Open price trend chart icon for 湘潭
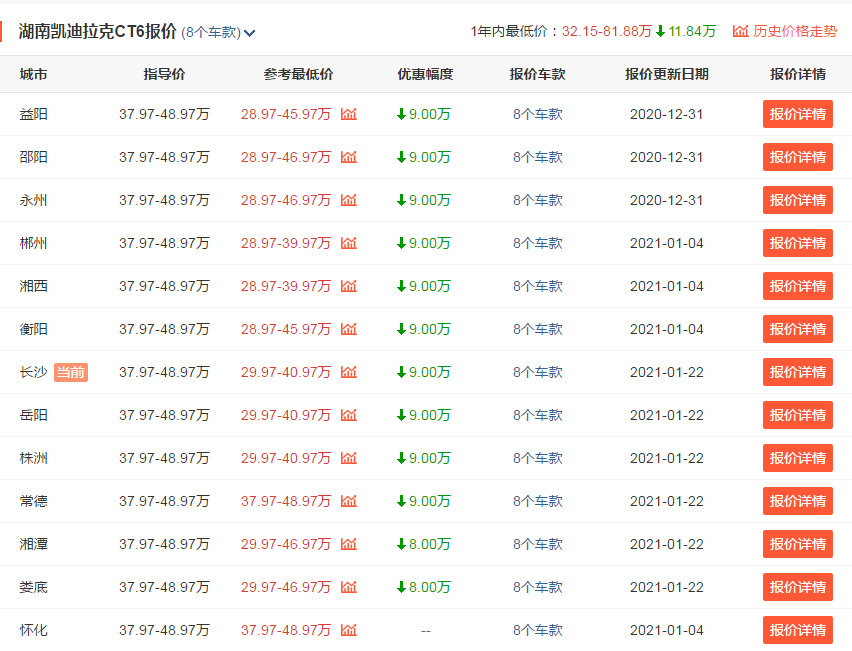 point(349,544)
